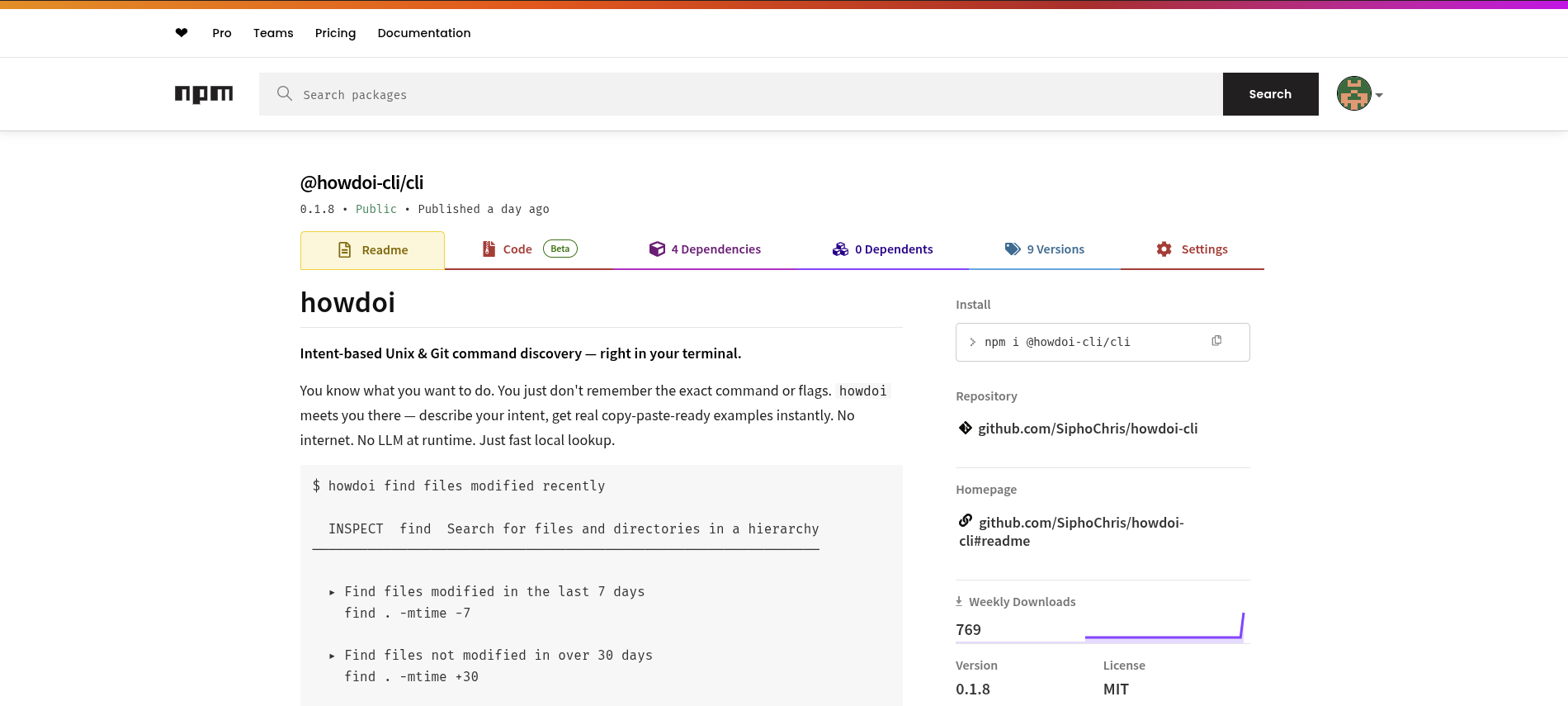Screen dimensions: 1568x706
Task: Switch to the Readme tab
Action: 372,250
